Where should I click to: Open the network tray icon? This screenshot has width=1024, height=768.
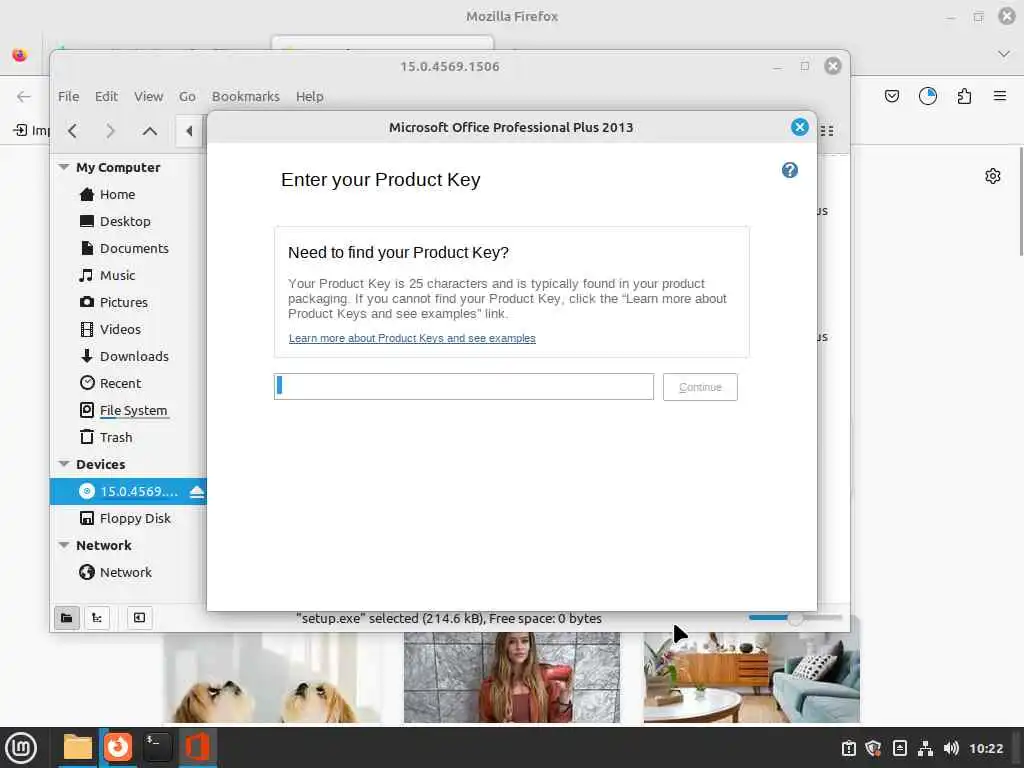(925, 748)
